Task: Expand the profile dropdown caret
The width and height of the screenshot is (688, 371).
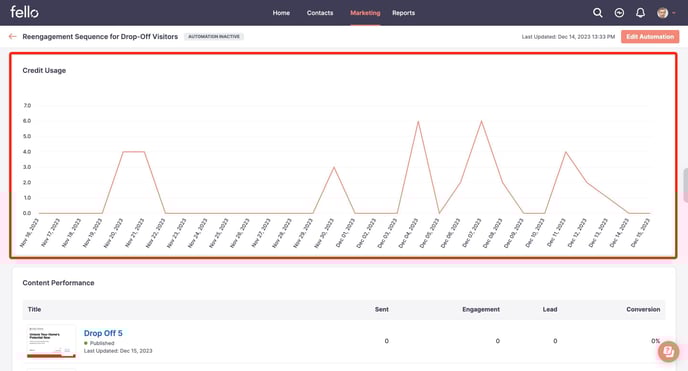Action: coord(674,13)
